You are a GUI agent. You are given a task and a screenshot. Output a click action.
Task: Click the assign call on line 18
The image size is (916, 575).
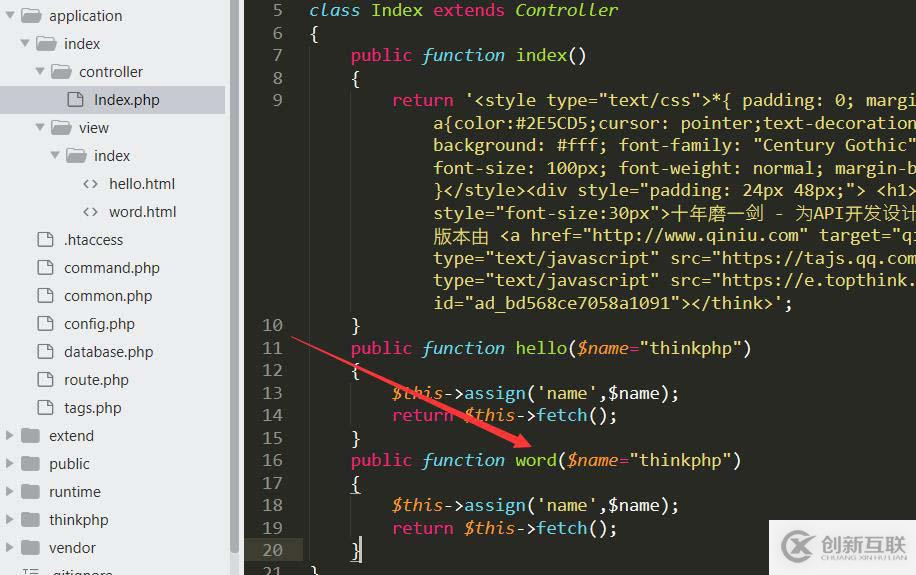(495, 505)
